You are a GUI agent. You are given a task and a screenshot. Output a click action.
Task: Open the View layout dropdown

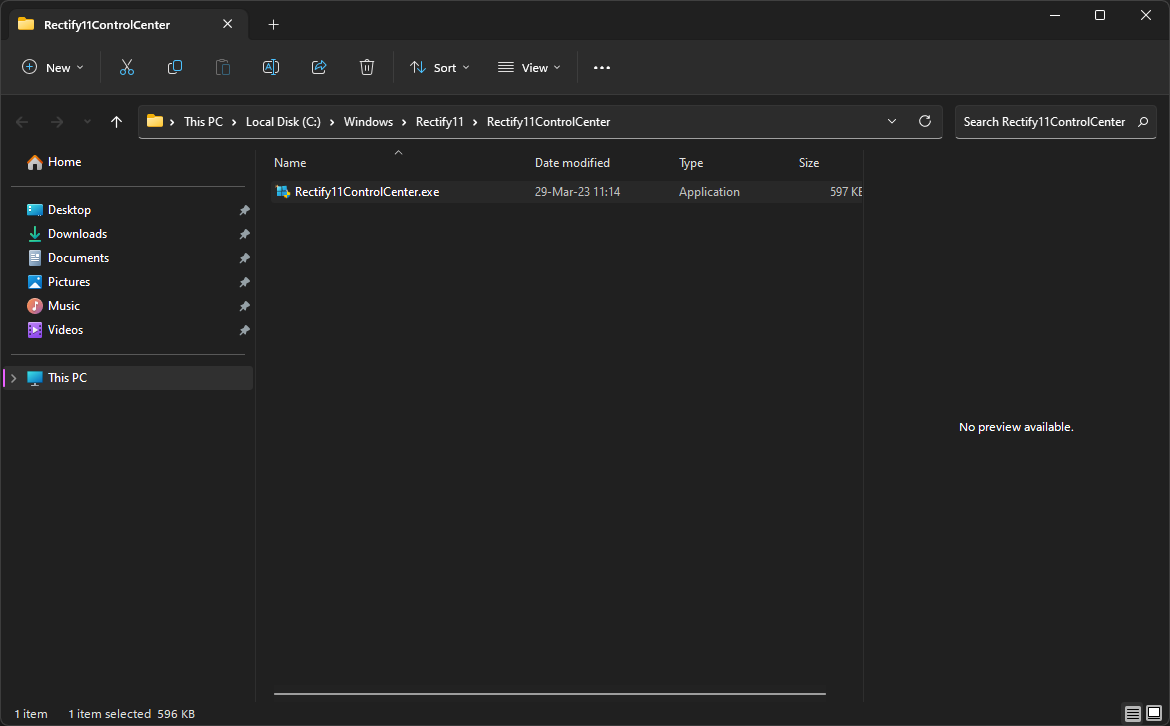[x=529, y=68]
